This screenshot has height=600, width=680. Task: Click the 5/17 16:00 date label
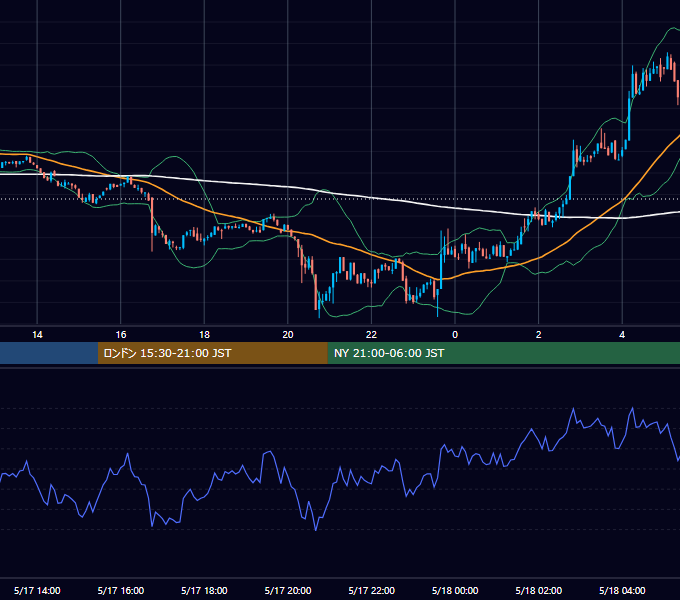pos(121,590)
